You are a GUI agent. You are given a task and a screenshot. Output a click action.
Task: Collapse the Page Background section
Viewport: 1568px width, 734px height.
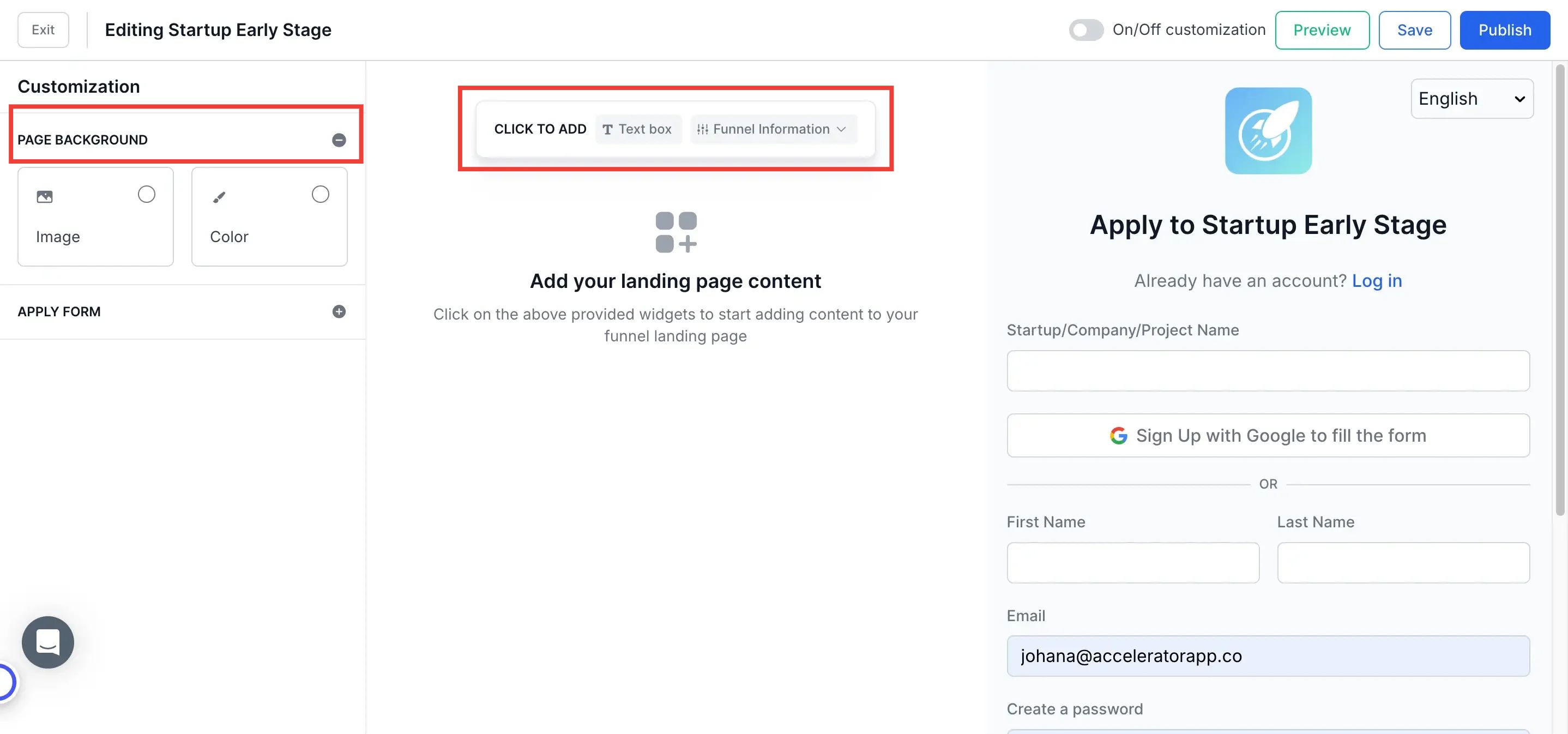(339, 140)
